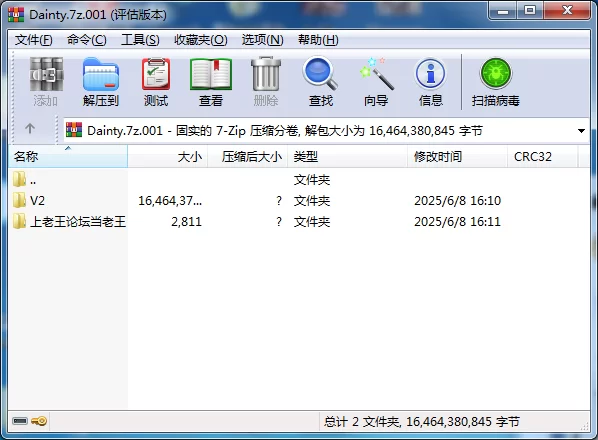Select the parent '..' folder entry
598x440 pixels.
24,180
